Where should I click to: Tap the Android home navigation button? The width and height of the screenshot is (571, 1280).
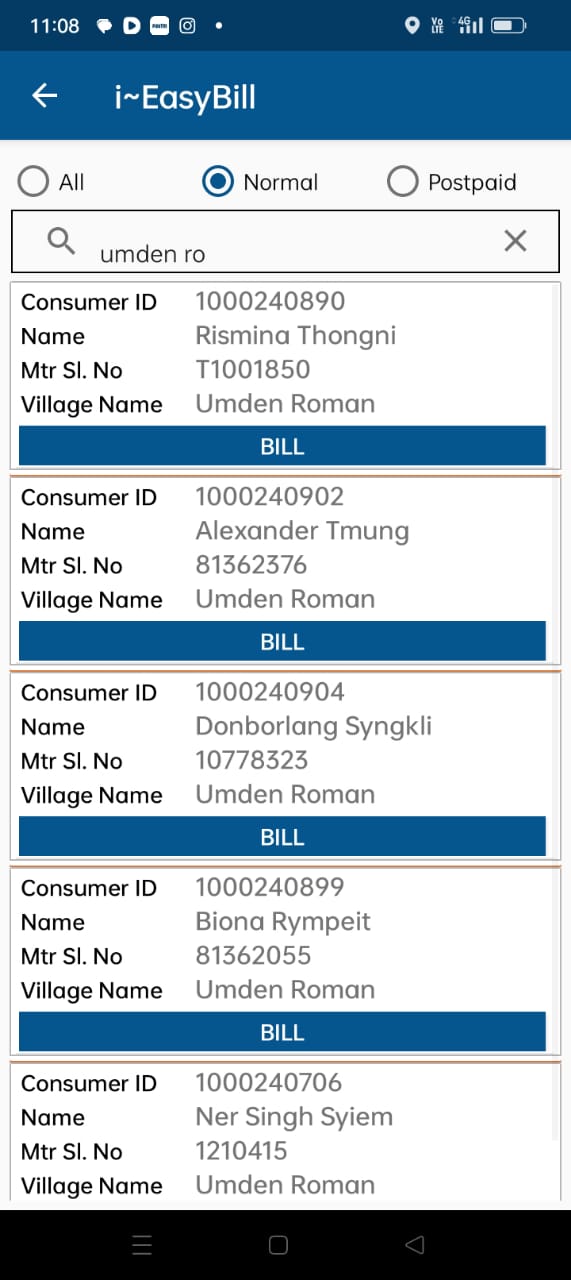279,1245
